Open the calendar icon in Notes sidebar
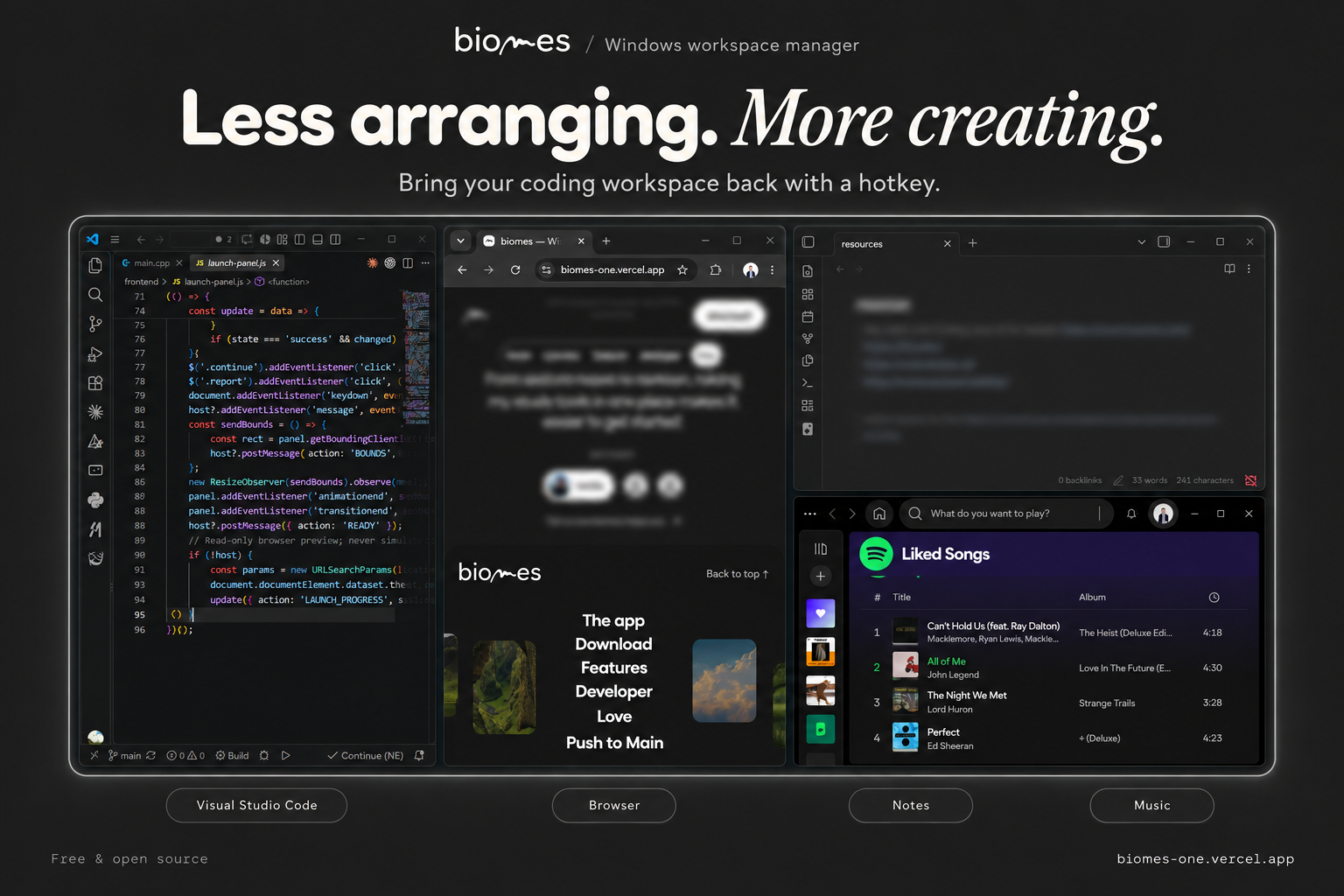The width and height of the screenshot is (1344, 896). pos(808,317)
